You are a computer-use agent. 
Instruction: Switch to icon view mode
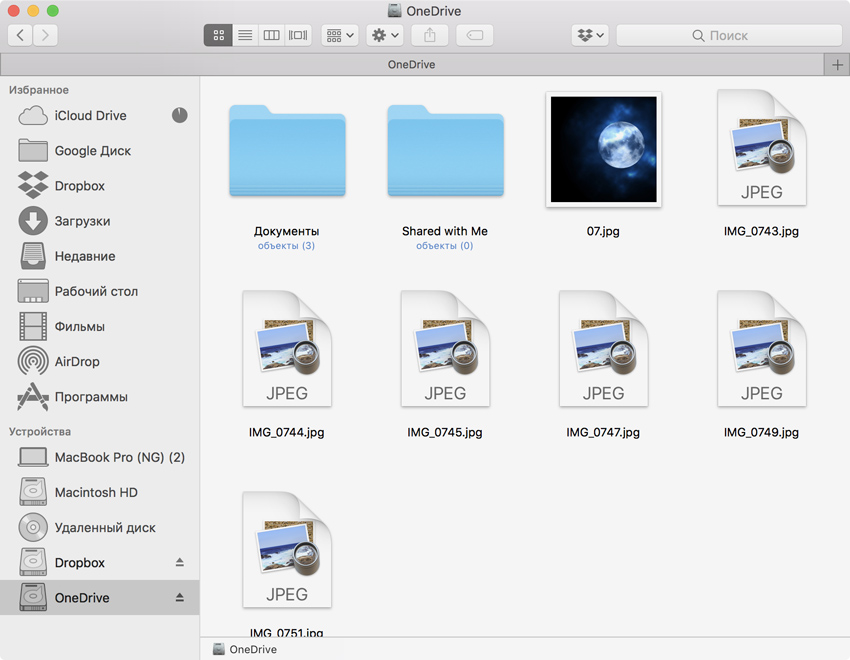pyautogui.click(x=218, y=35)
